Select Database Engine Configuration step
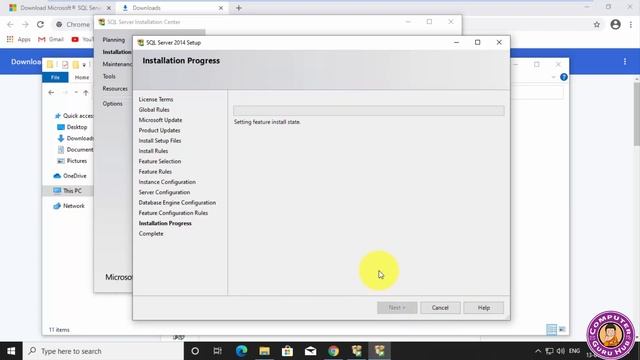This screenshot has height=360, width=640. [177, 202]
